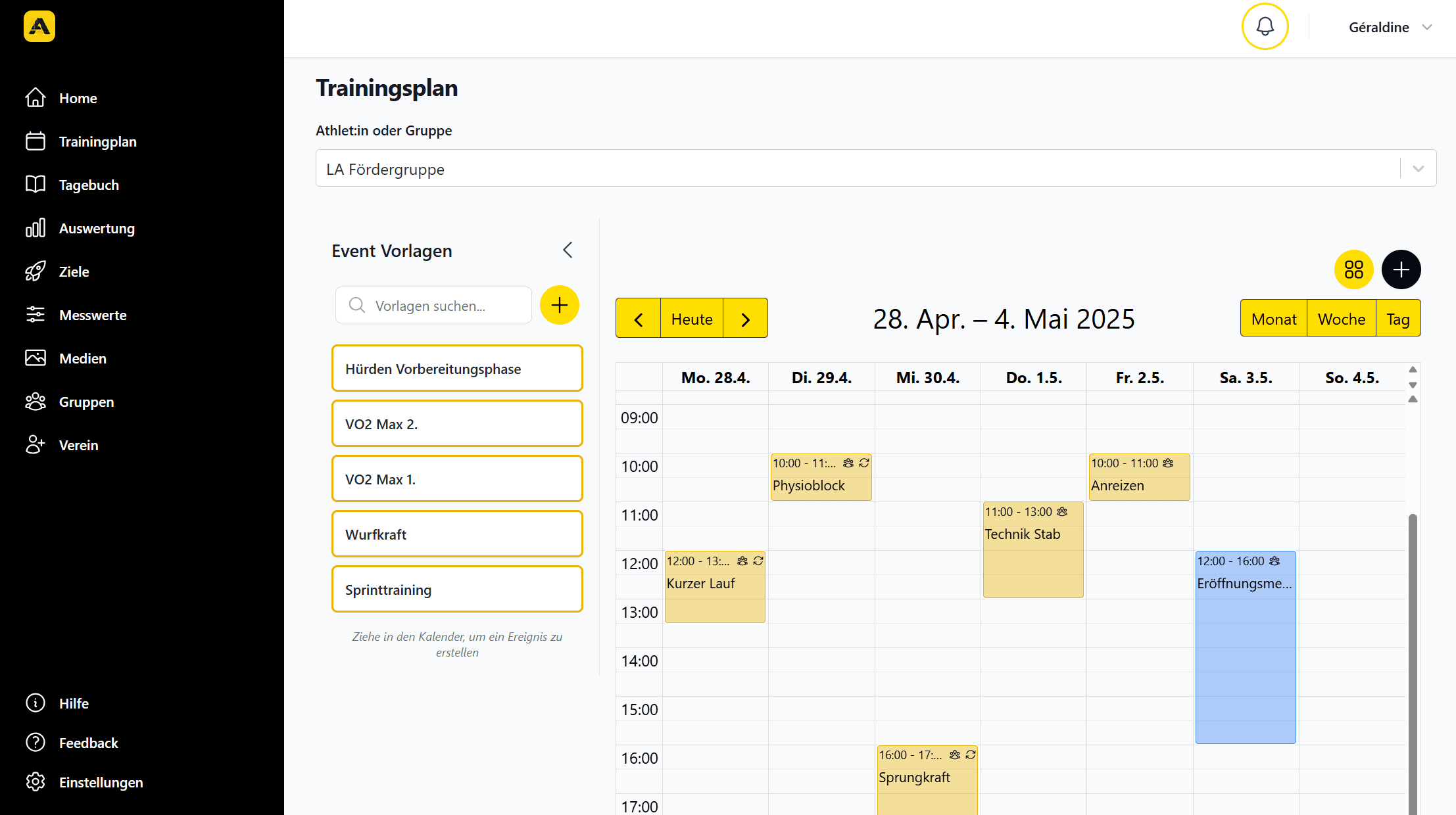Click the LA Fördergruppe combo box
1456x815 pixels.
(x=876, y=168)
